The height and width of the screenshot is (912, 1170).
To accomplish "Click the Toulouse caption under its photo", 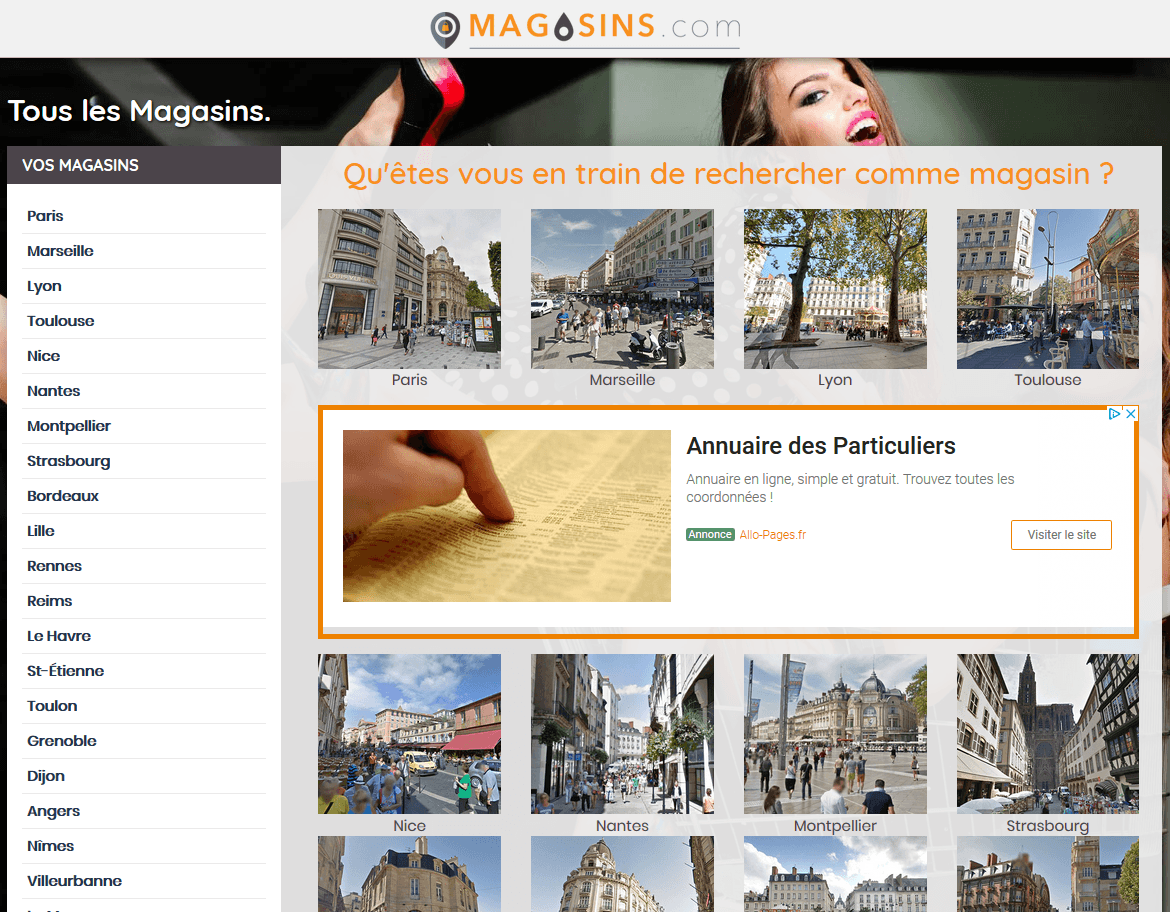I will point(1048,380).
